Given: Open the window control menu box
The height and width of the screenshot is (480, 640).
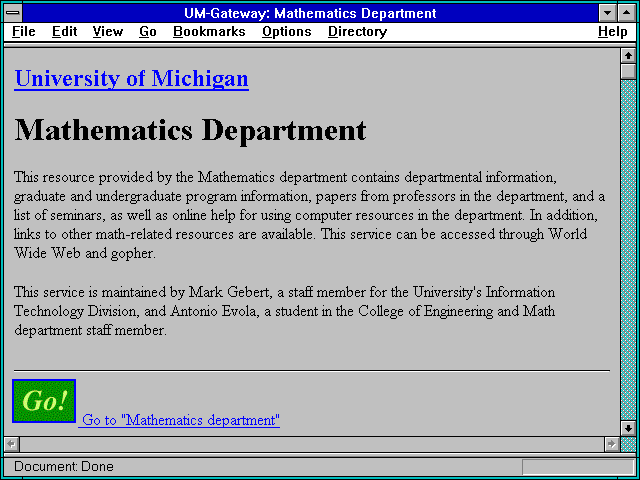Looking at the screenshot, I should (13, 13).
